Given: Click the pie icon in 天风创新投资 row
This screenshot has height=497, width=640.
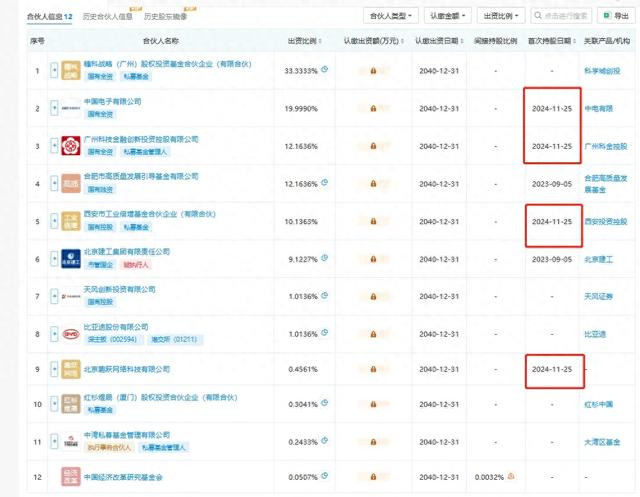Looking at the screenshot, I should pyautogui.click(x=324, y=295).
